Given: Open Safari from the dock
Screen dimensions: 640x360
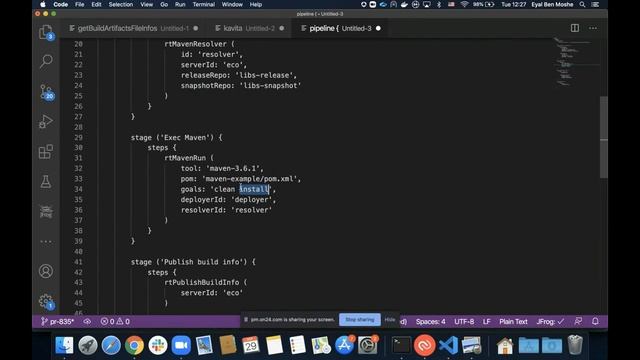Looking at the screenshot, I should coord(111,345).
